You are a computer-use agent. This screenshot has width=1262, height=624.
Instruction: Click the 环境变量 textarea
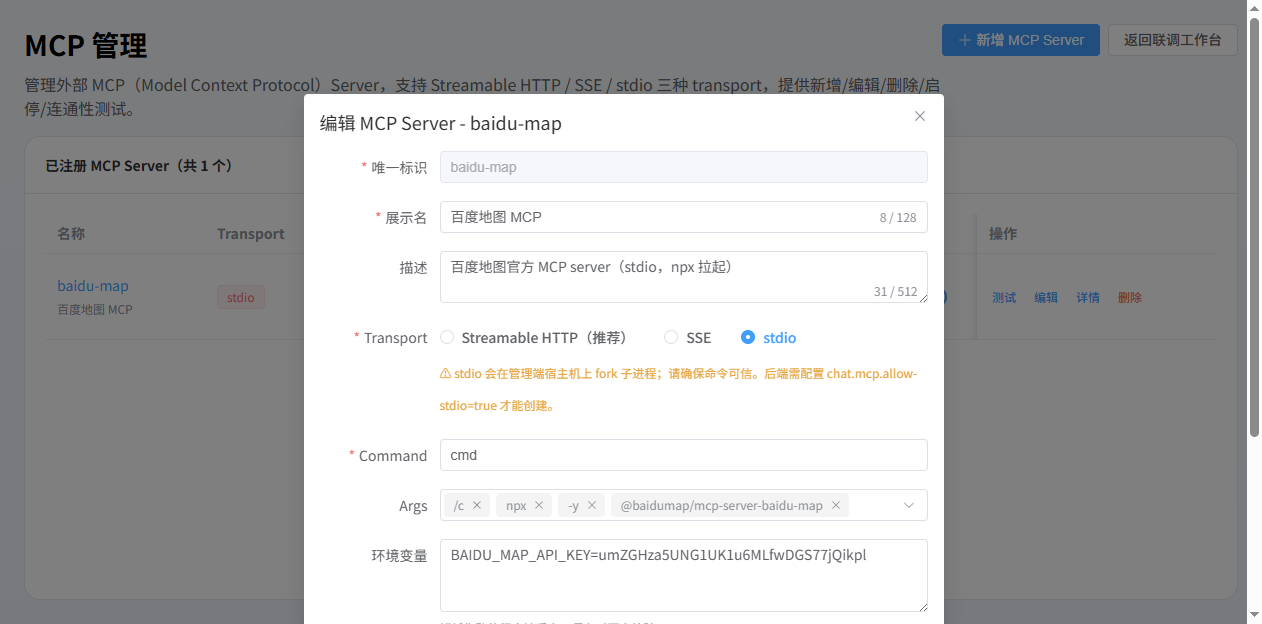684,576
